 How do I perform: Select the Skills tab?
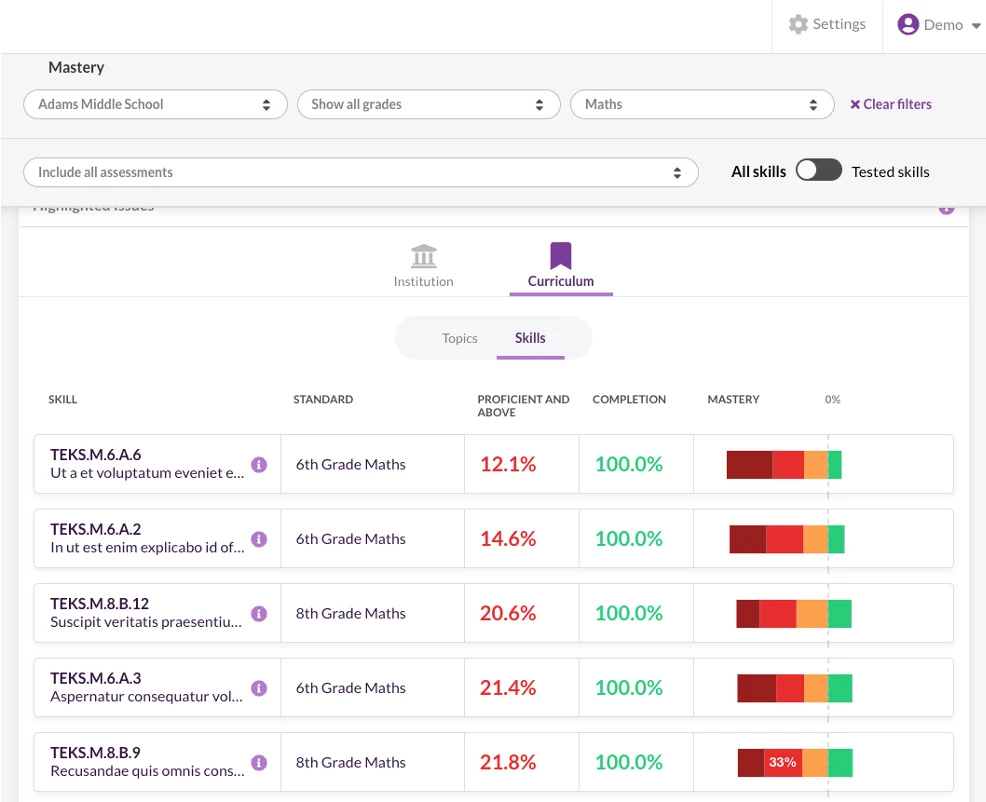(x=530, y=338)
